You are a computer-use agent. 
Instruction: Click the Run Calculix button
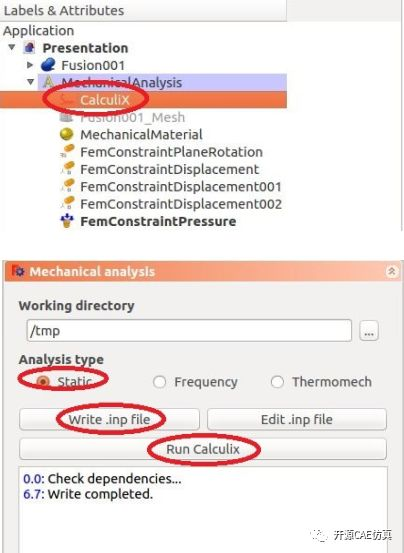tap(203, 449)
